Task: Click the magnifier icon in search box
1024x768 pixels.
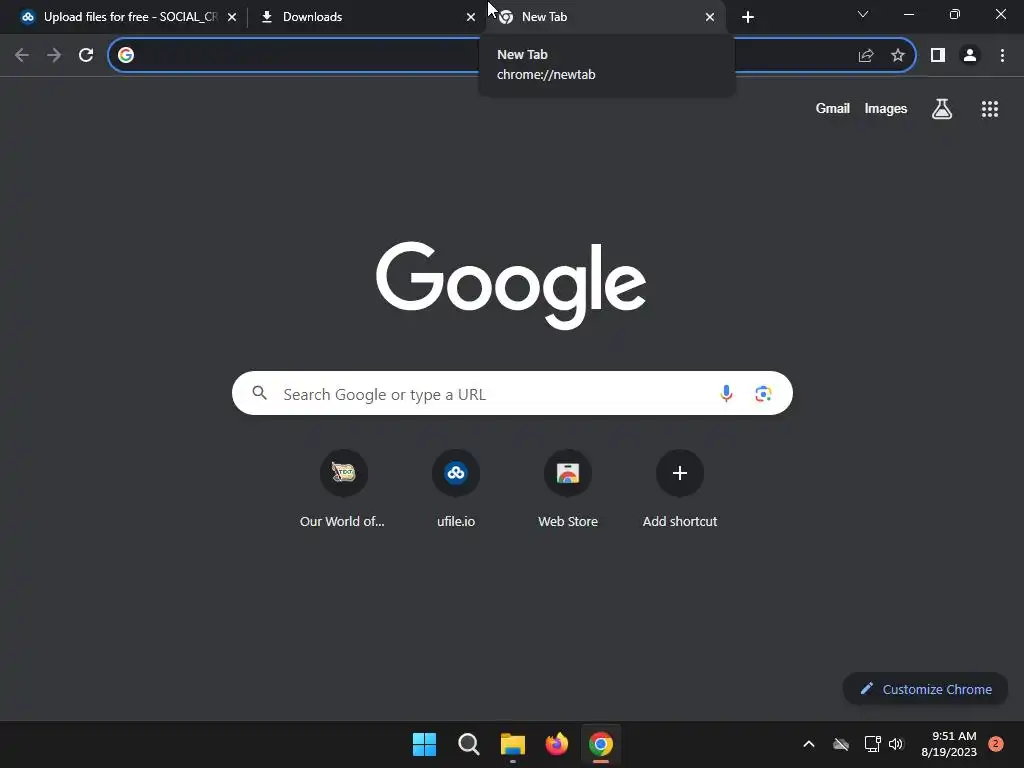Action: tap(260, 393)
